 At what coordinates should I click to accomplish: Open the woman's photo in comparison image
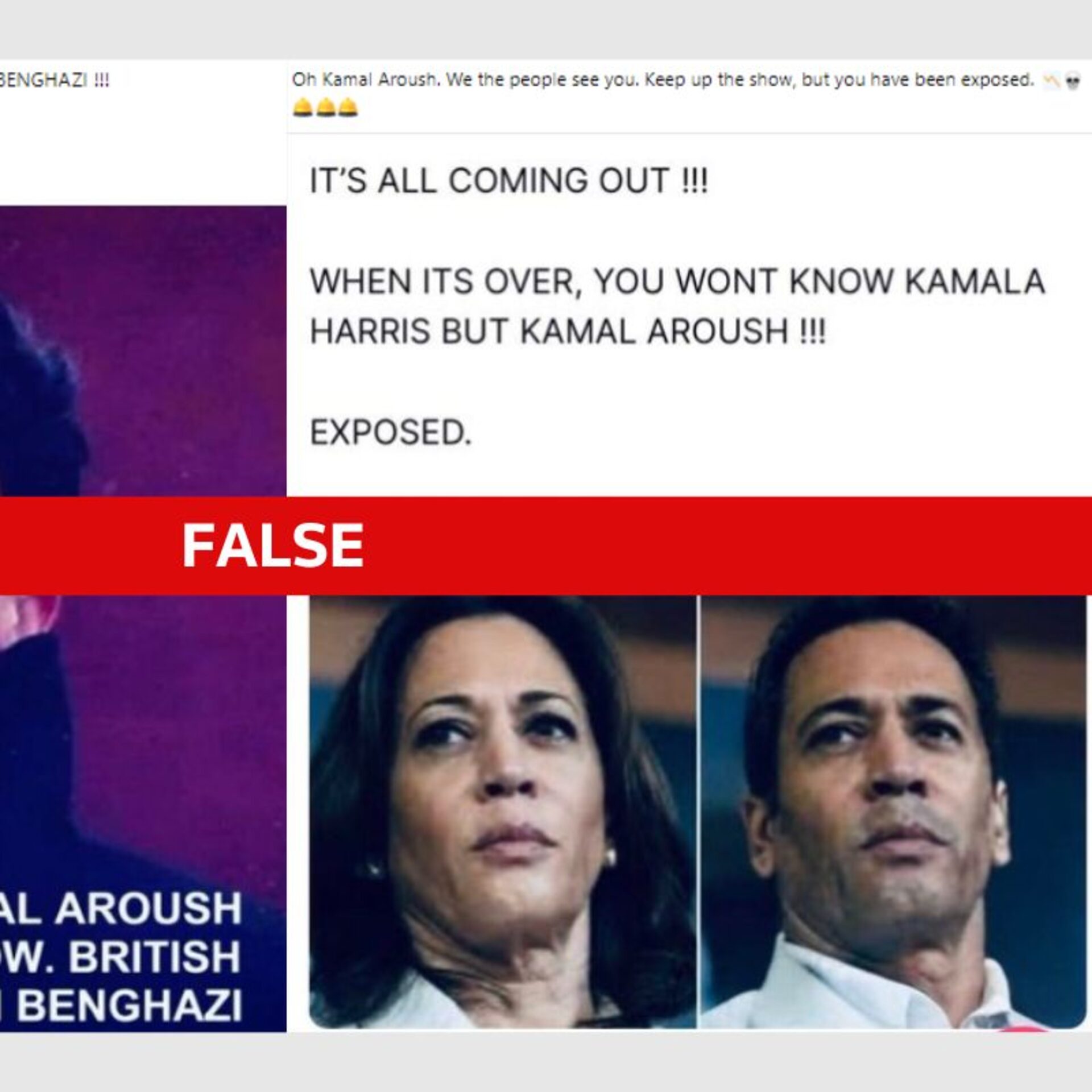(503, 812)
